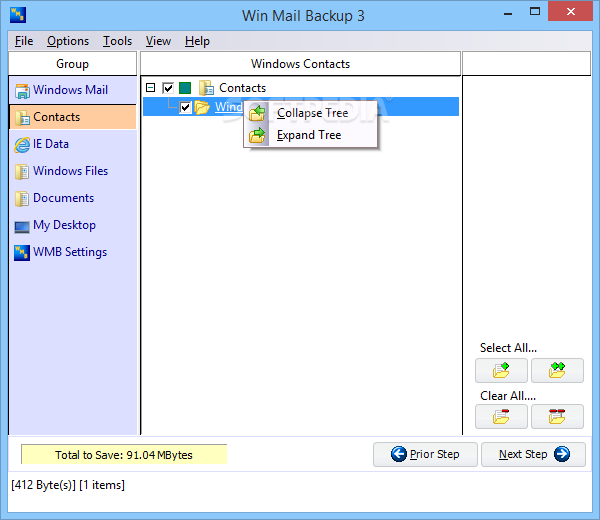
Task: Select the My Desktop group
Action: point(73,225)
